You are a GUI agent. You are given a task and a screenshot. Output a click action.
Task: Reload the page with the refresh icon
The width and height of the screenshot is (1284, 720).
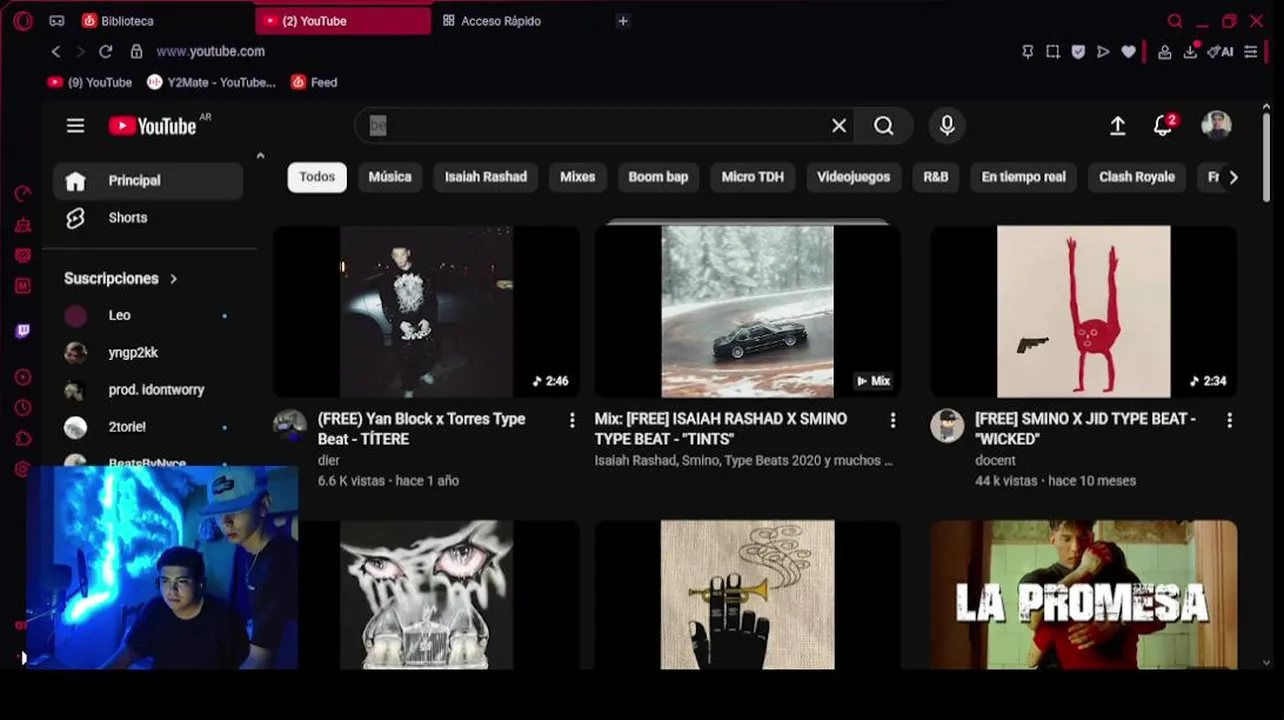tap(105, 51)
